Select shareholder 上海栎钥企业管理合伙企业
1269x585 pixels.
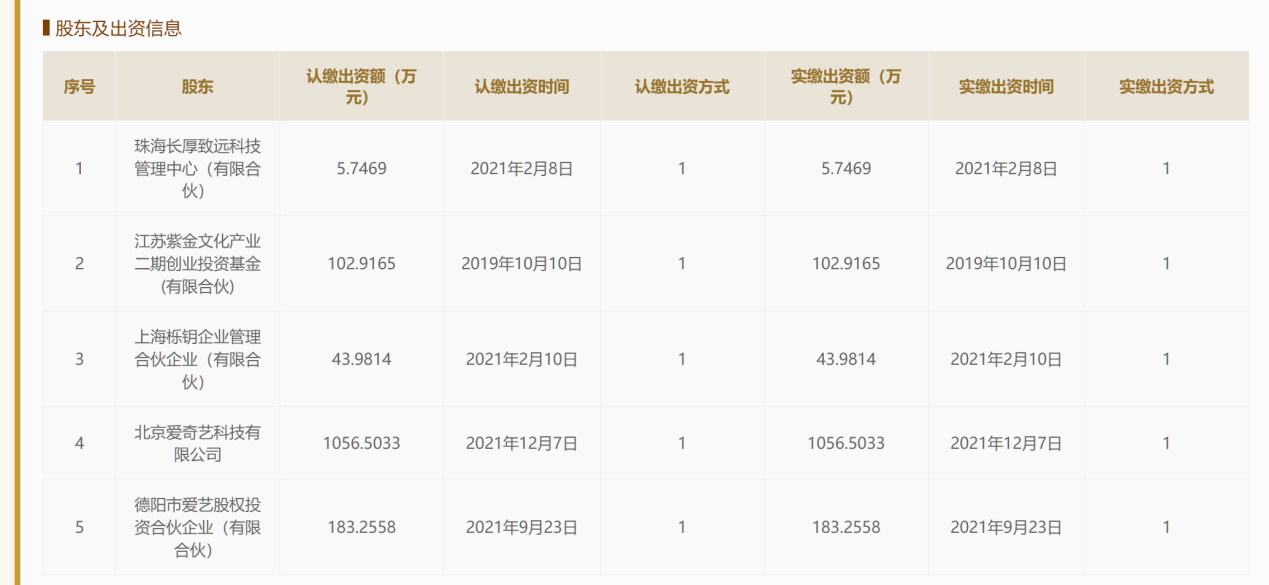pos(197,359)
